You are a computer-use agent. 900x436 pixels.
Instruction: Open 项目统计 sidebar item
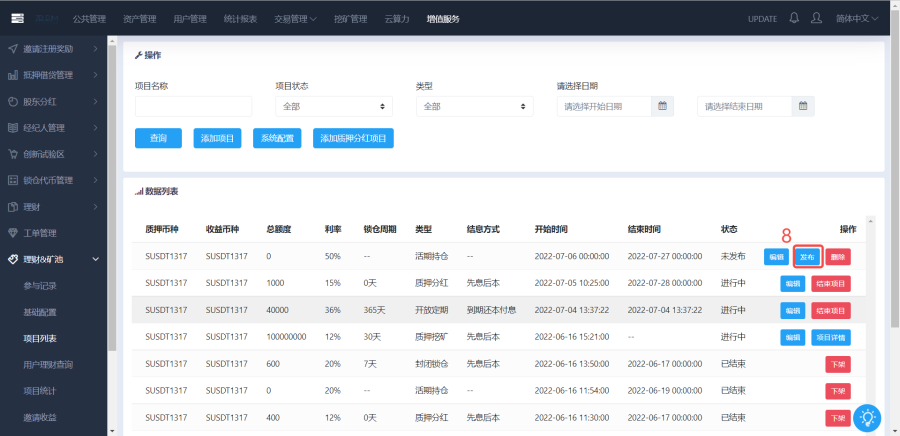pos(40,391)
